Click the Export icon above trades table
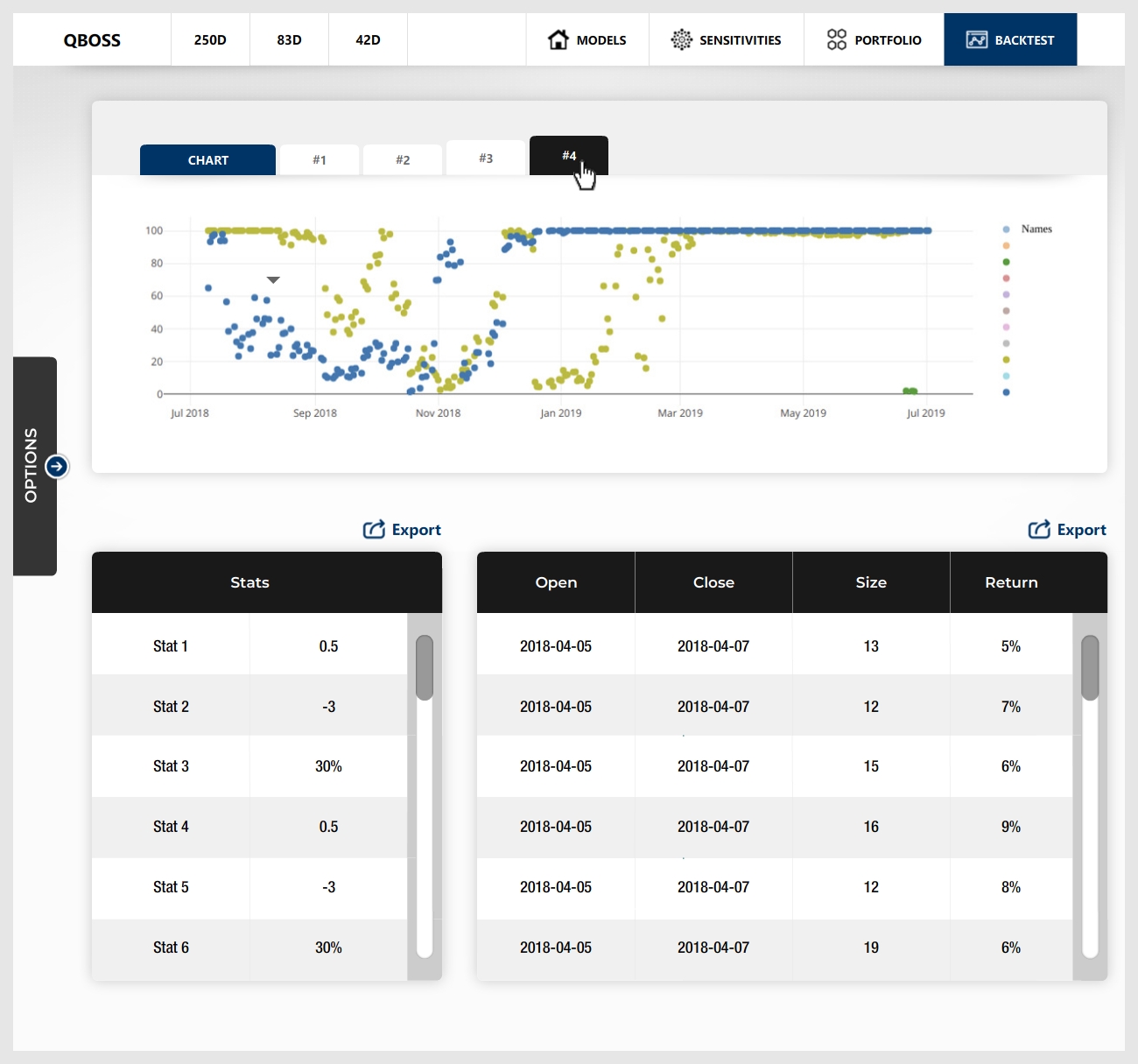 coord(1039,529)
